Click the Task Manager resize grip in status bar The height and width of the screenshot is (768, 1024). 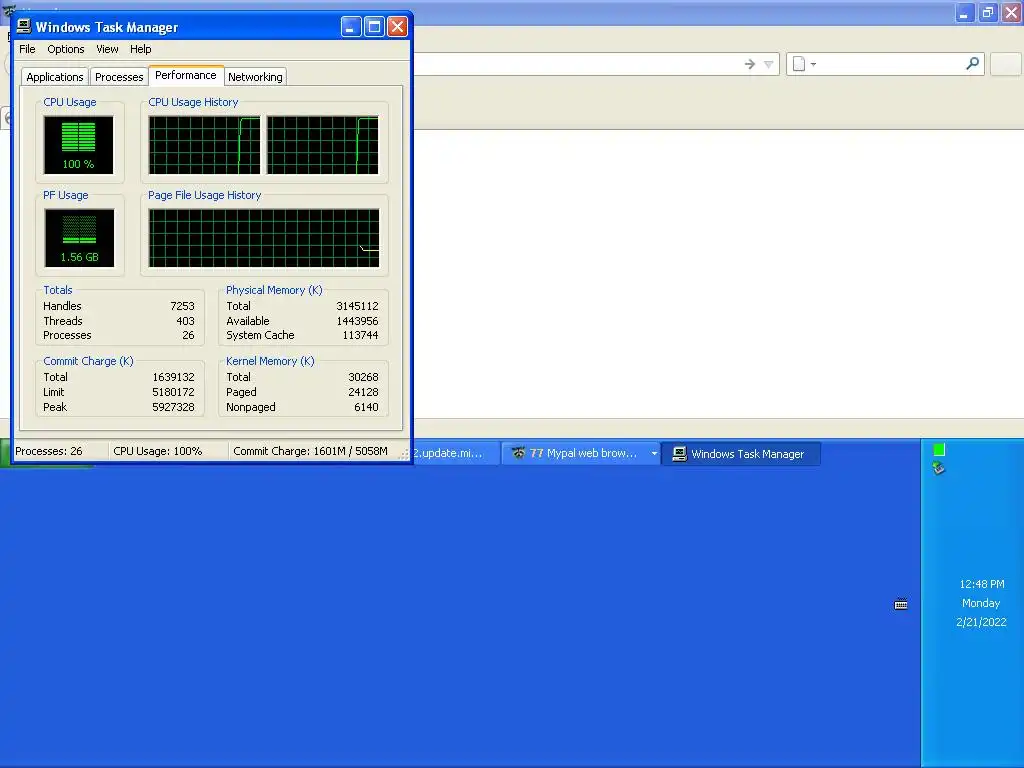coord(404,454)
